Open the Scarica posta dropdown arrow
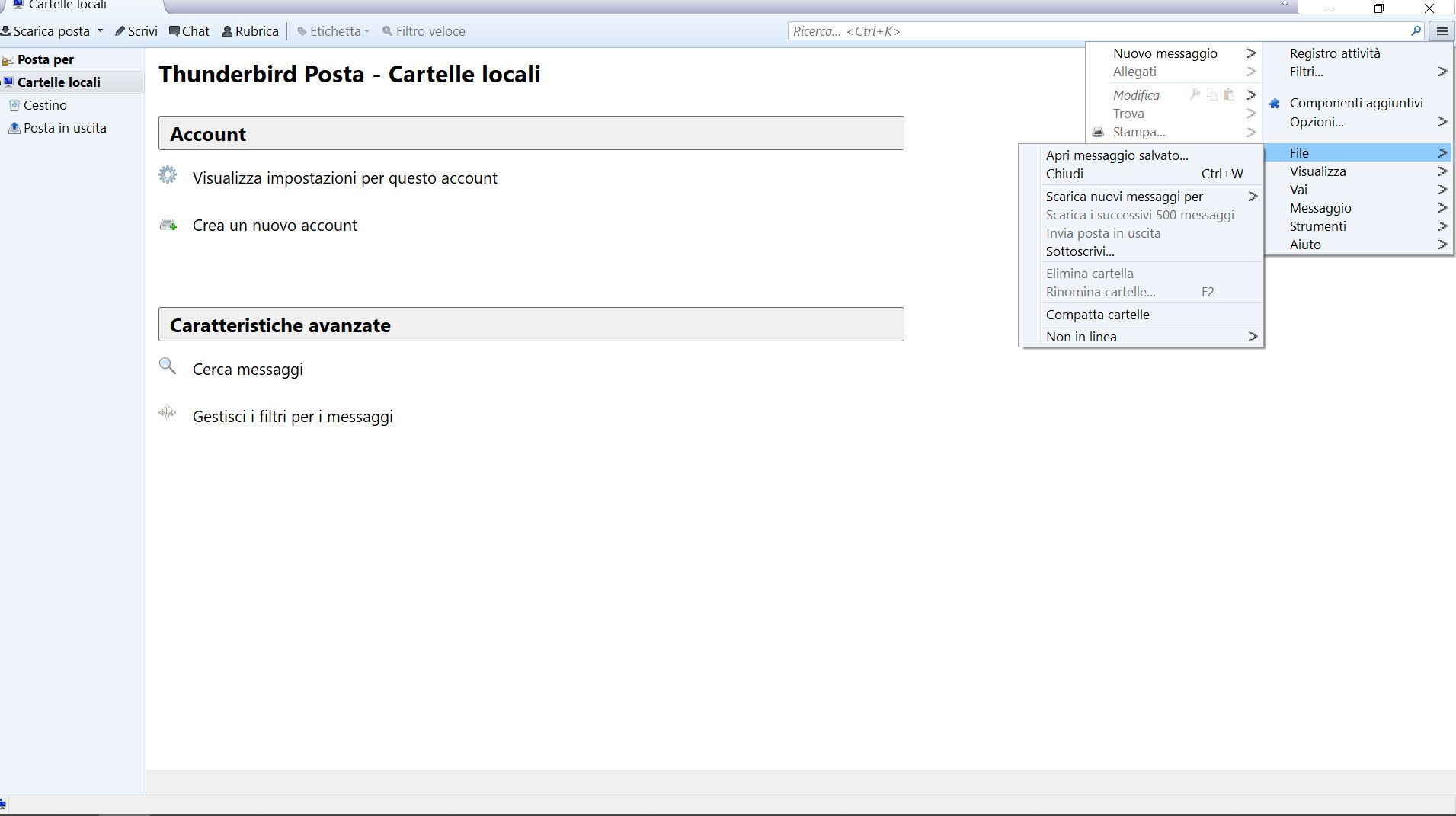 [x=100, y=31]
